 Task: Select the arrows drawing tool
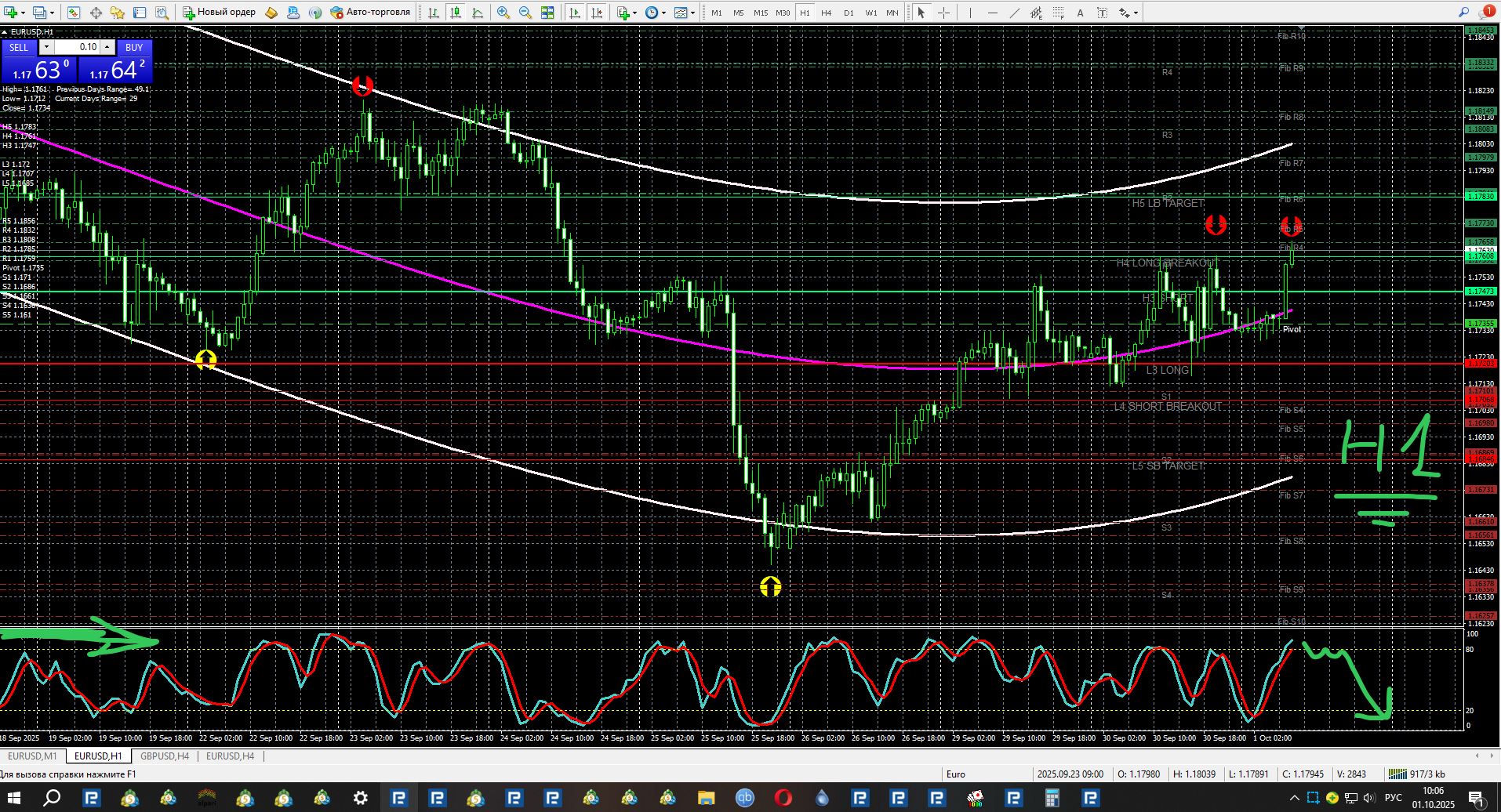point(1125,13)
